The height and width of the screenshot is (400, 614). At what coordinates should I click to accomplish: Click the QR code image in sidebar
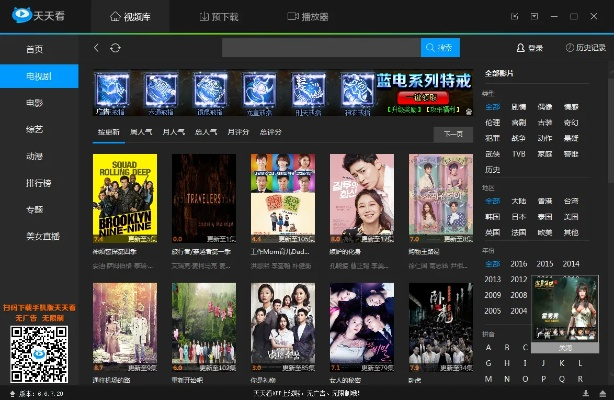(x=38, y=349)
